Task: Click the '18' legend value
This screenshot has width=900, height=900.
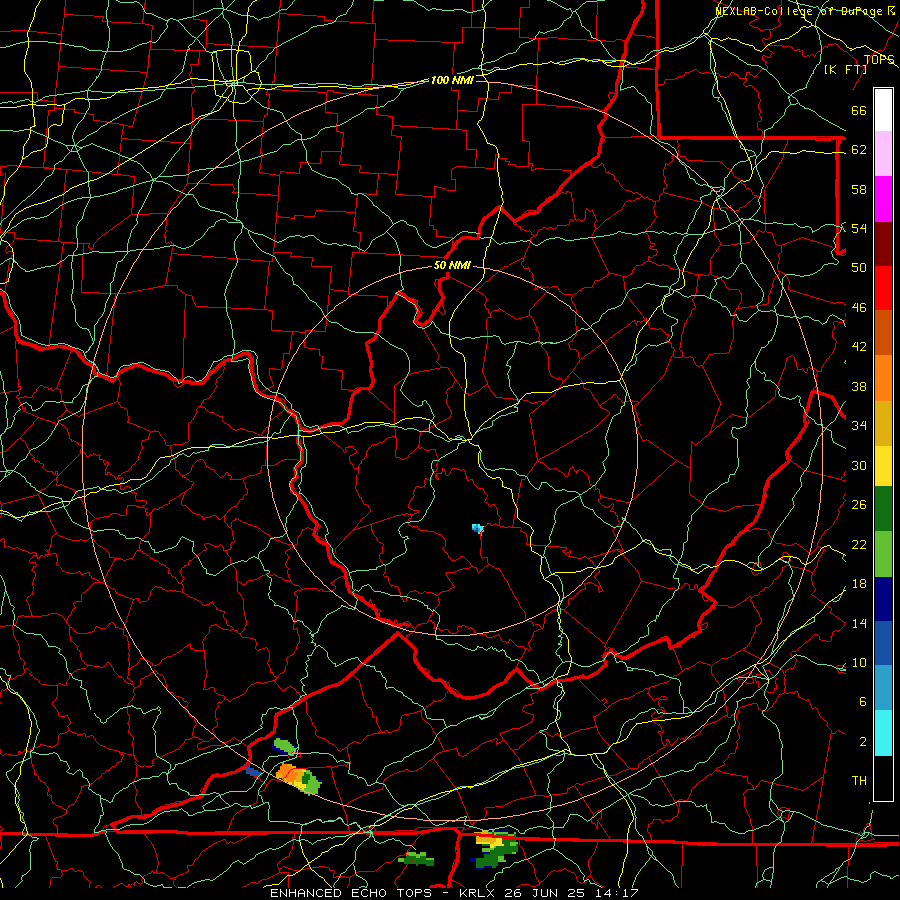Action: (x=859, y=584)
